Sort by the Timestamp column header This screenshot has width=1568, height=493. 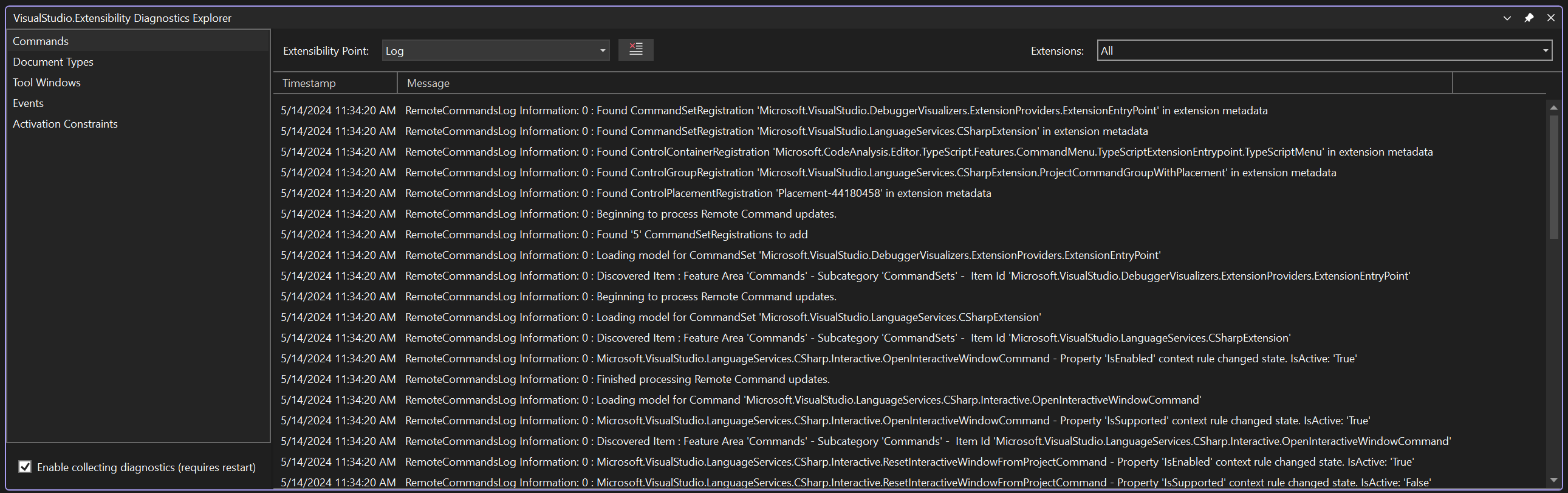[x=335, y=83]
